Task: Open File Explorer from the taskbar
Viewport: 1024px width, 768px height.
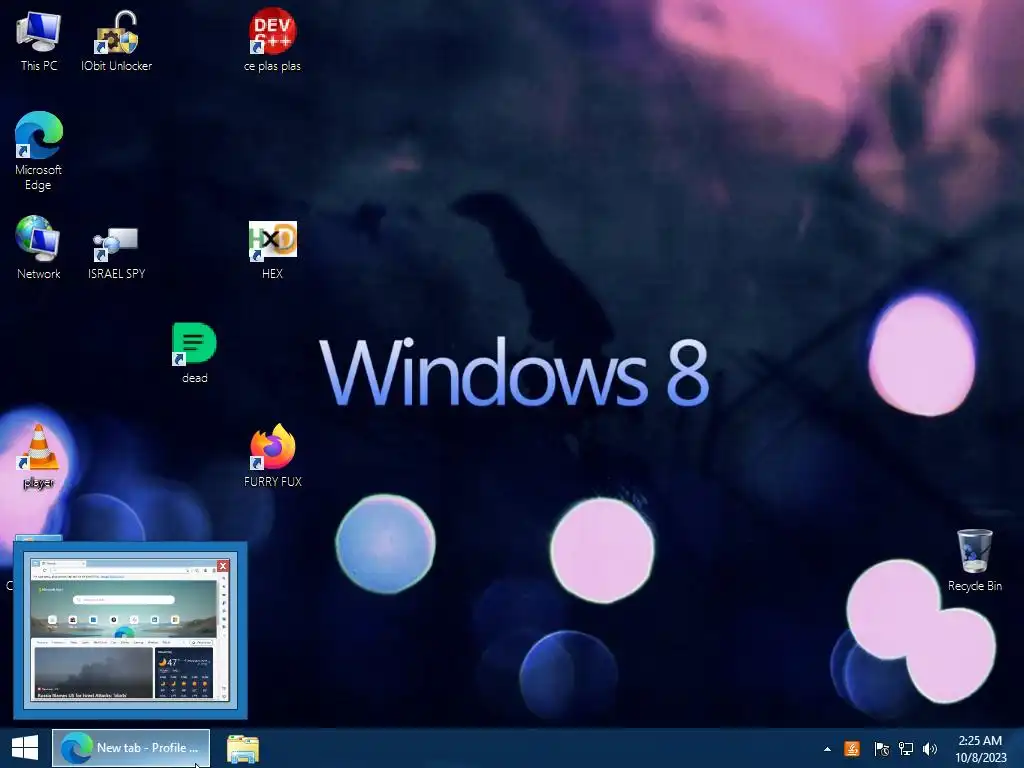Action: click(x=243, y=748)
